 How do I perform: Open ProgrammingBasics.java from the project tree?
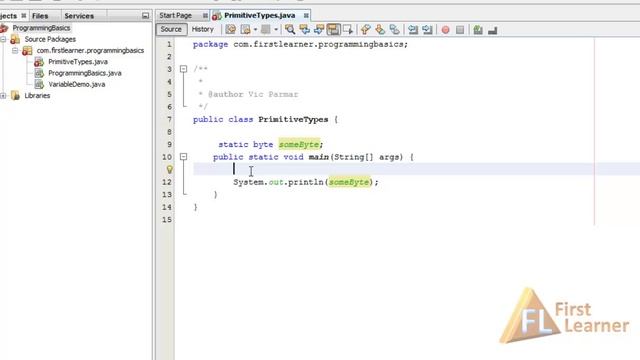[85, 73]
